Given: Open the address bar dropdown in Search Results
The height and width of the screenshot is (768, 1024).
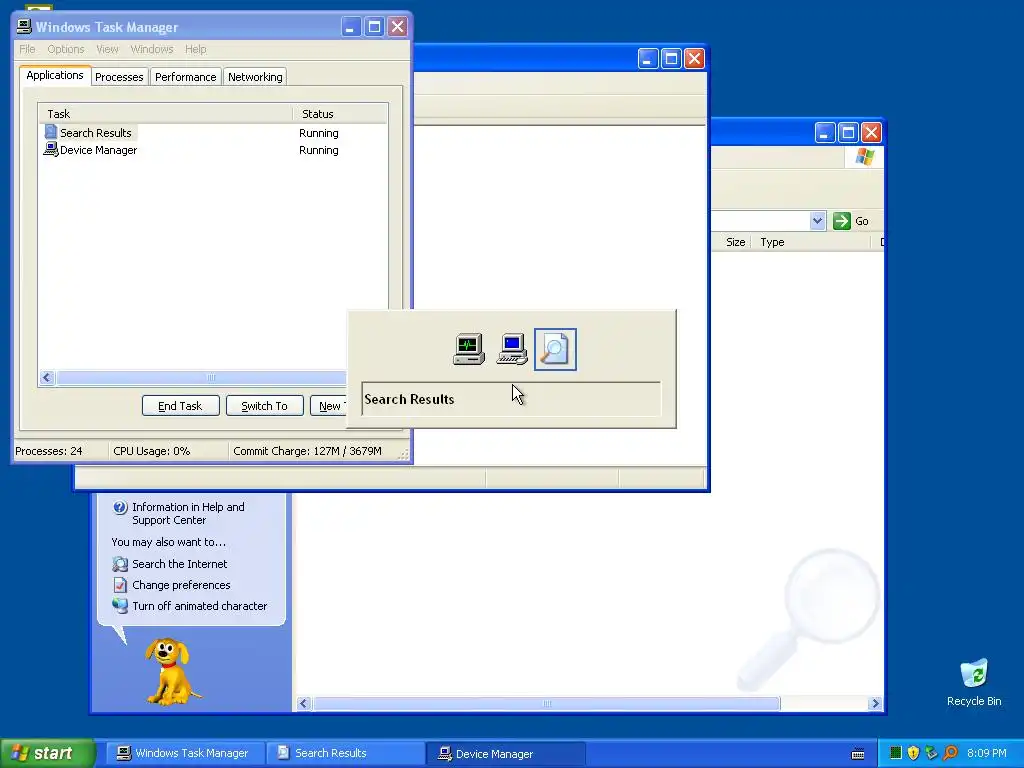Looking at the screenshot, I should pos(817,221).
